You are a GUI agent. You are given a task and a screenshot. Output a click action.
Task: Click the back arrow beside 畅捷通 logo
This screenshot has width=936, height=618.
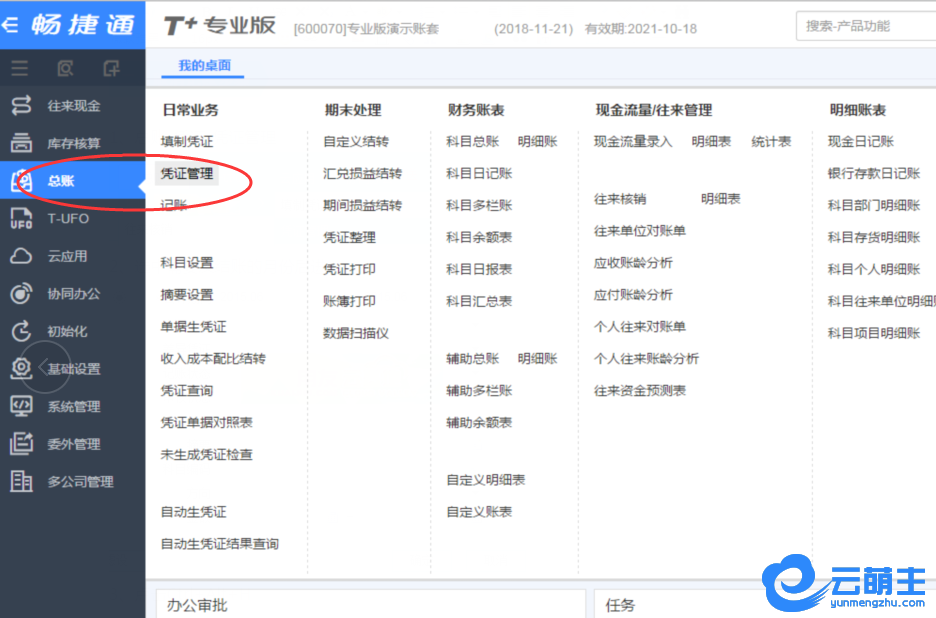[x=10, y=25]
